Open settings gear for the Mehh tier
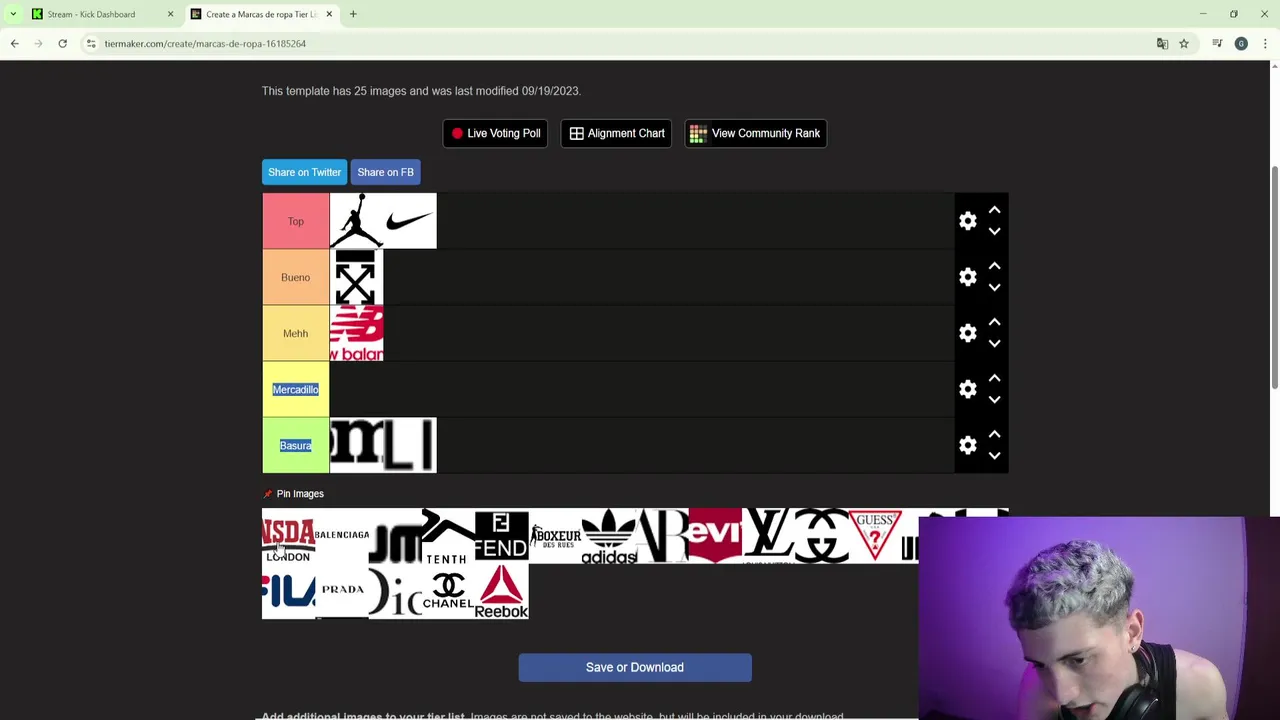Viewport: 1280px width, 720px height. (x=967, y=333)
